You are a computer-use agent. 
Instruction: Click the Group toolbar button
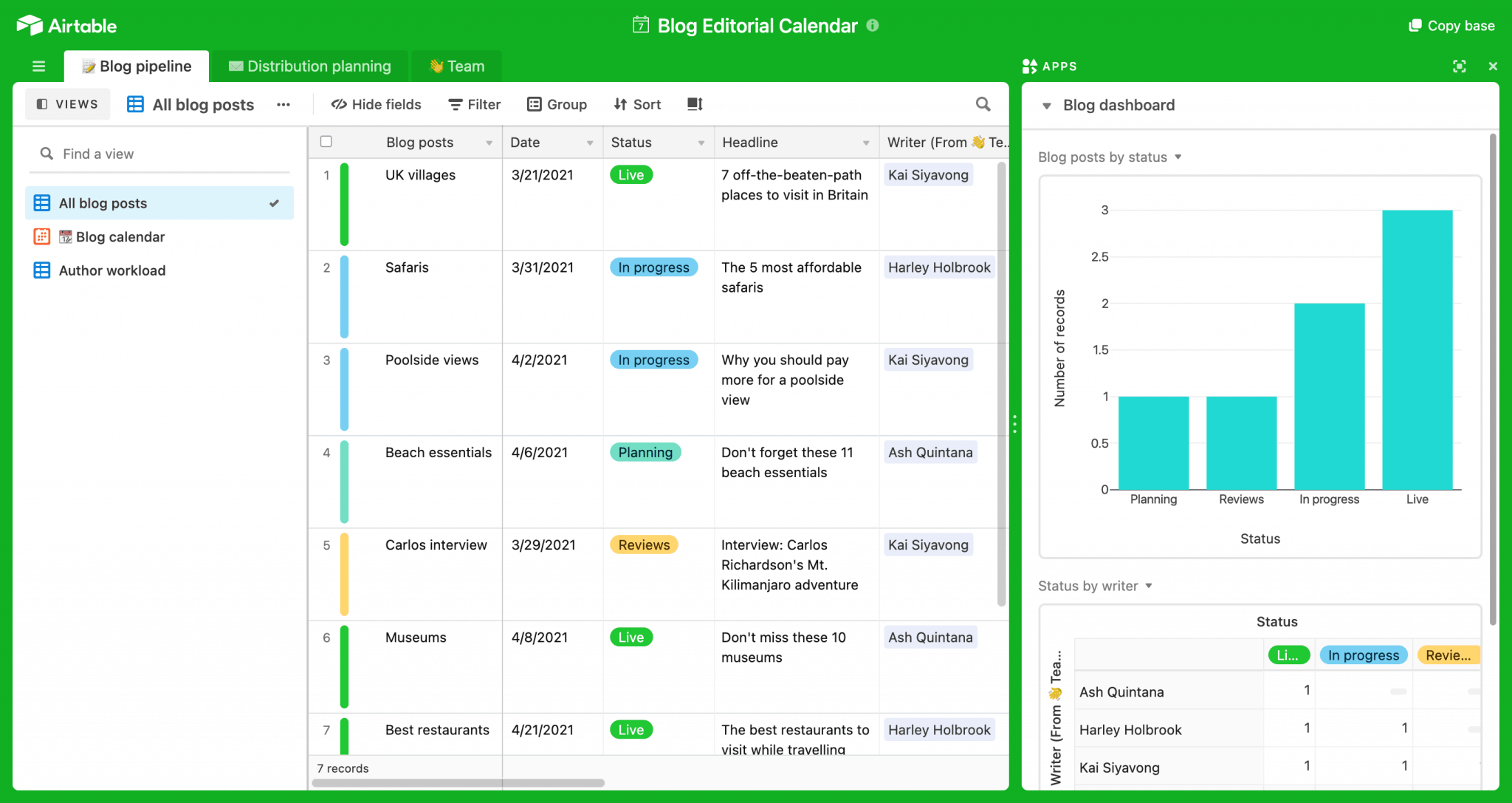(x=557, y=104)
